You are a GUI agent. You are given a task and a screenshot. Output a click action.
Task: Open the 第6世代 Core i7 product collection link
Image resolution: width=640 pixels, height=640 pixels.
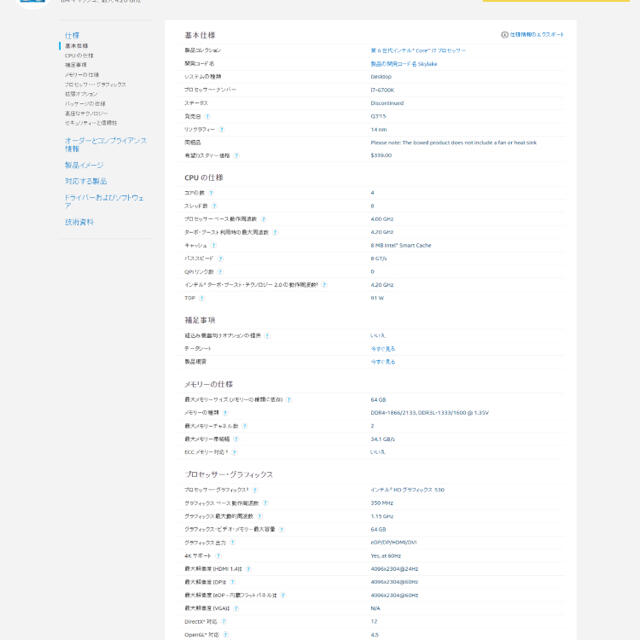(x=418, y=51)
